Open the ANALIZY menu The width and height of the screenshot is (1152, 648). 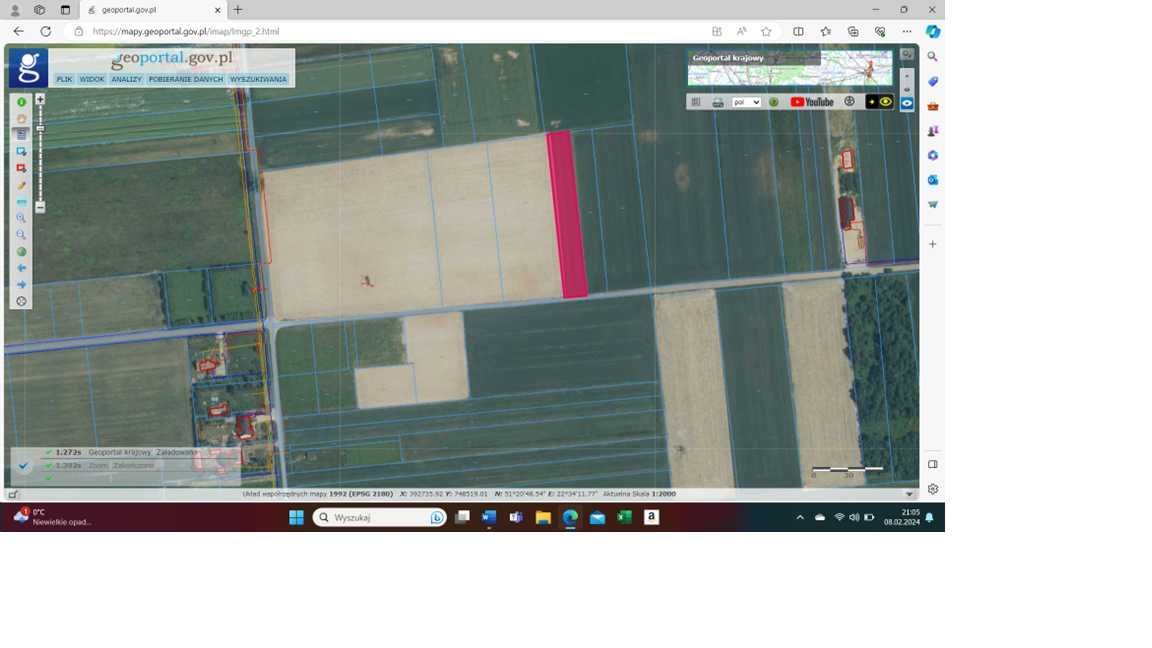(x=126, y=79)
